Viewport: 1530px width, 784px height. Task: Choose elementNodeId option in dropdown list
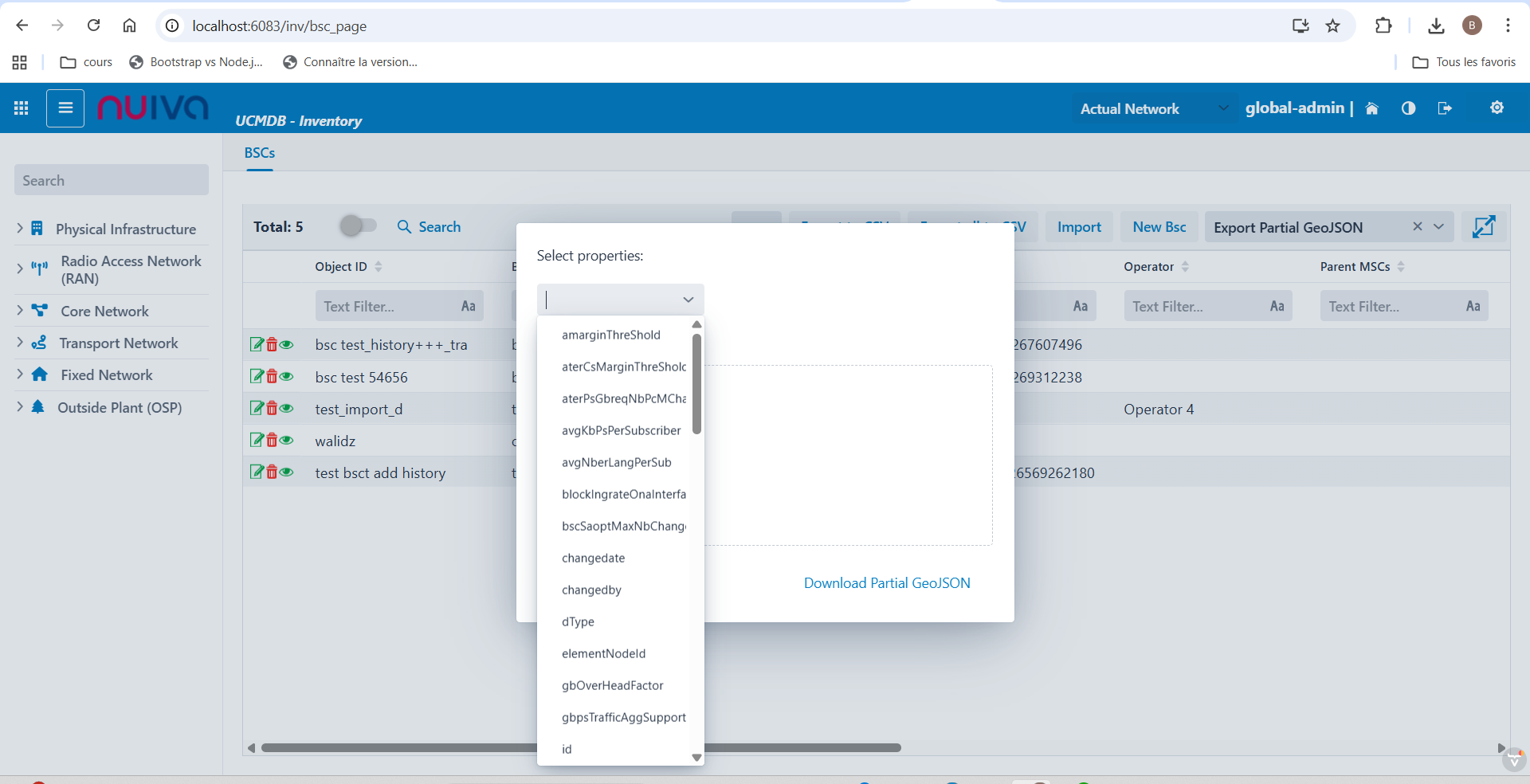click(603, 653)
